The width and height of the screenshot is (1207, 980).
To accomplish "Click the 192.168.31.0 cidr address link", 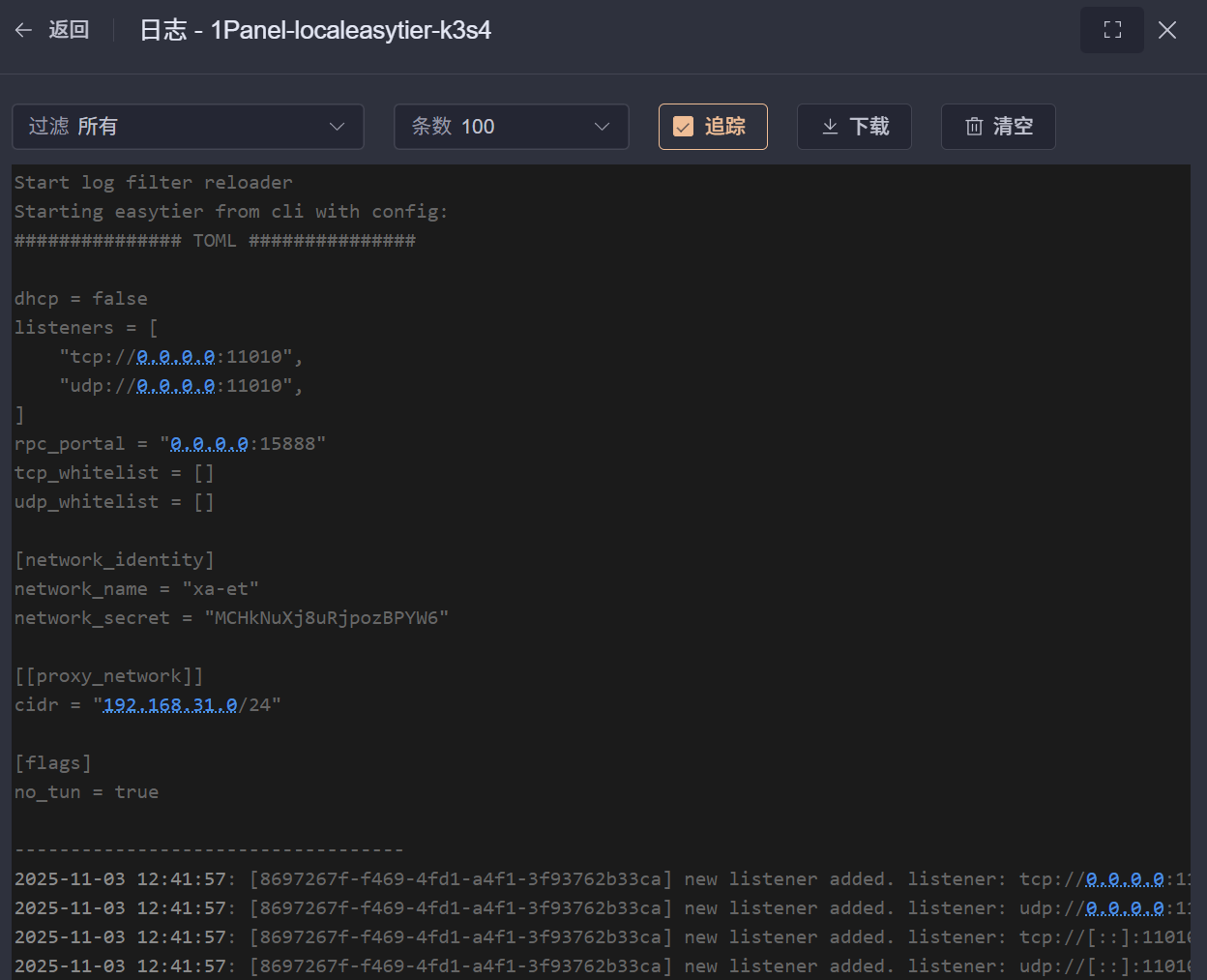I will pos(170,705).
